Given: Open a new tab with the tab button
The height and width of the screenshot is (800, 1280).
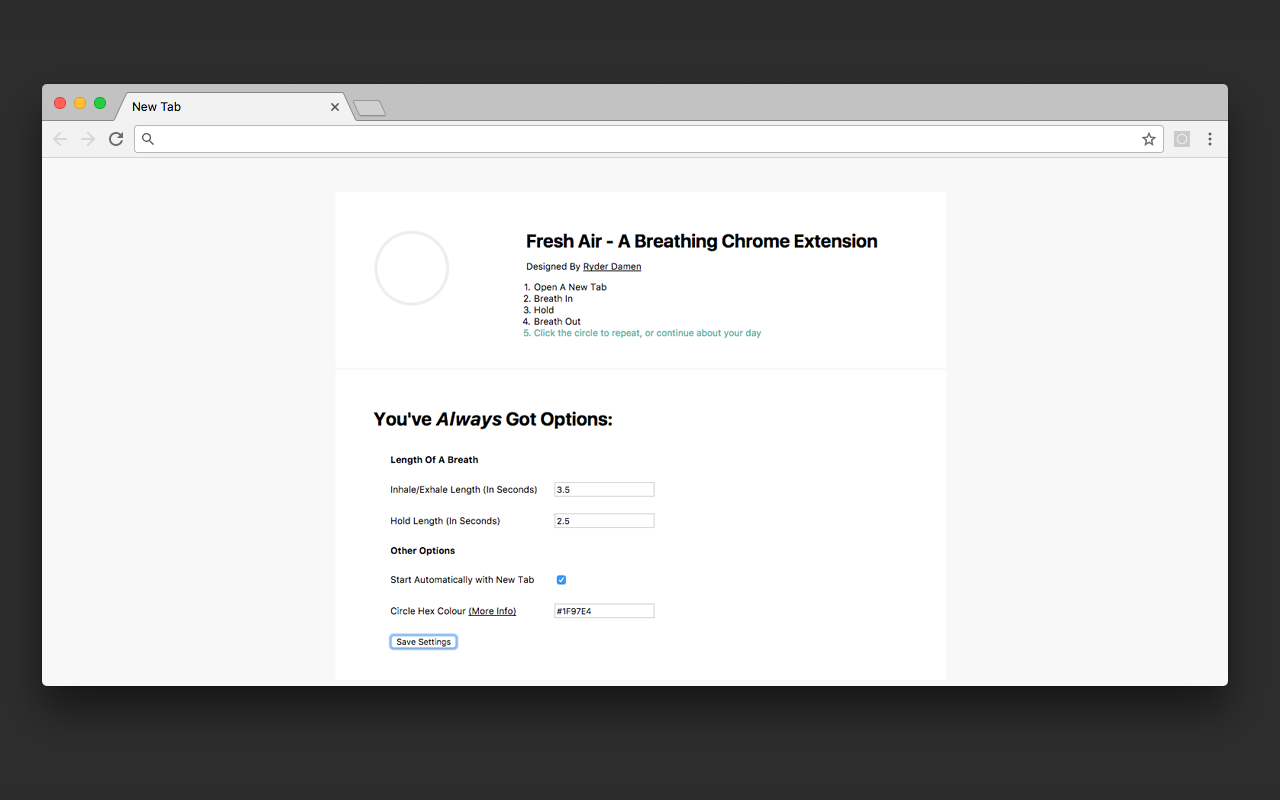Looking at the screenshot, I should tap(370, 108).
